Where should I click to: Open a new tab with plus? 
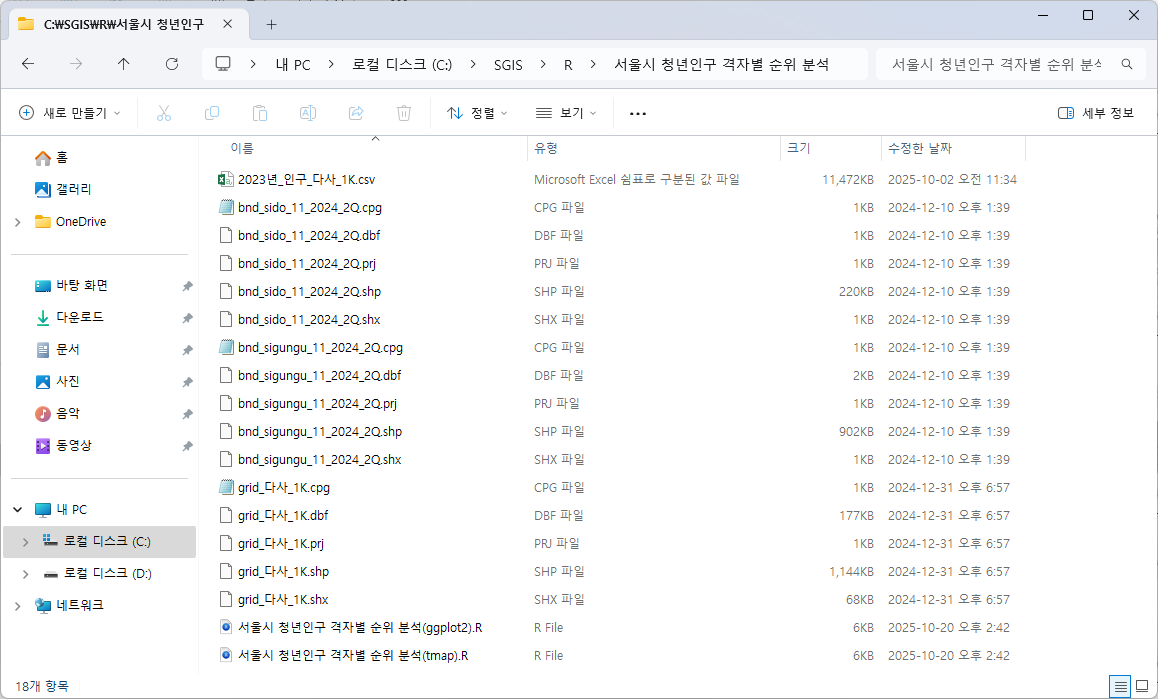click(272, 24)
